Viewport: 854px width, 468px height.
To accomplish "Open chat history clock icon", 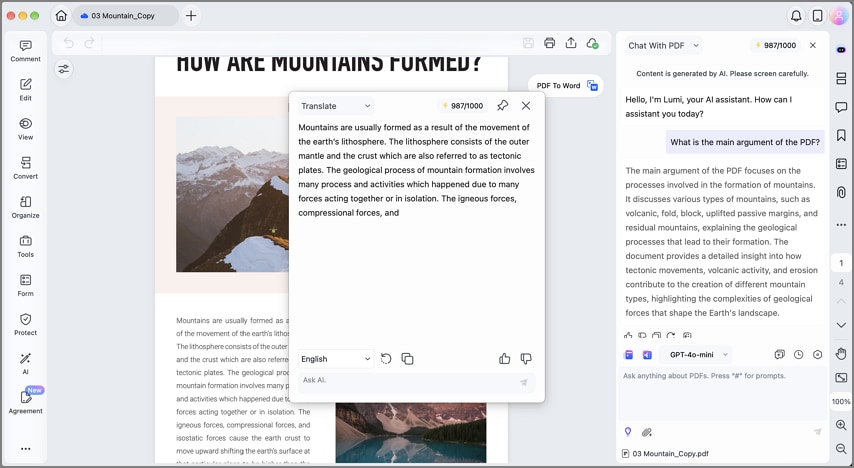I will coord(798,355).
